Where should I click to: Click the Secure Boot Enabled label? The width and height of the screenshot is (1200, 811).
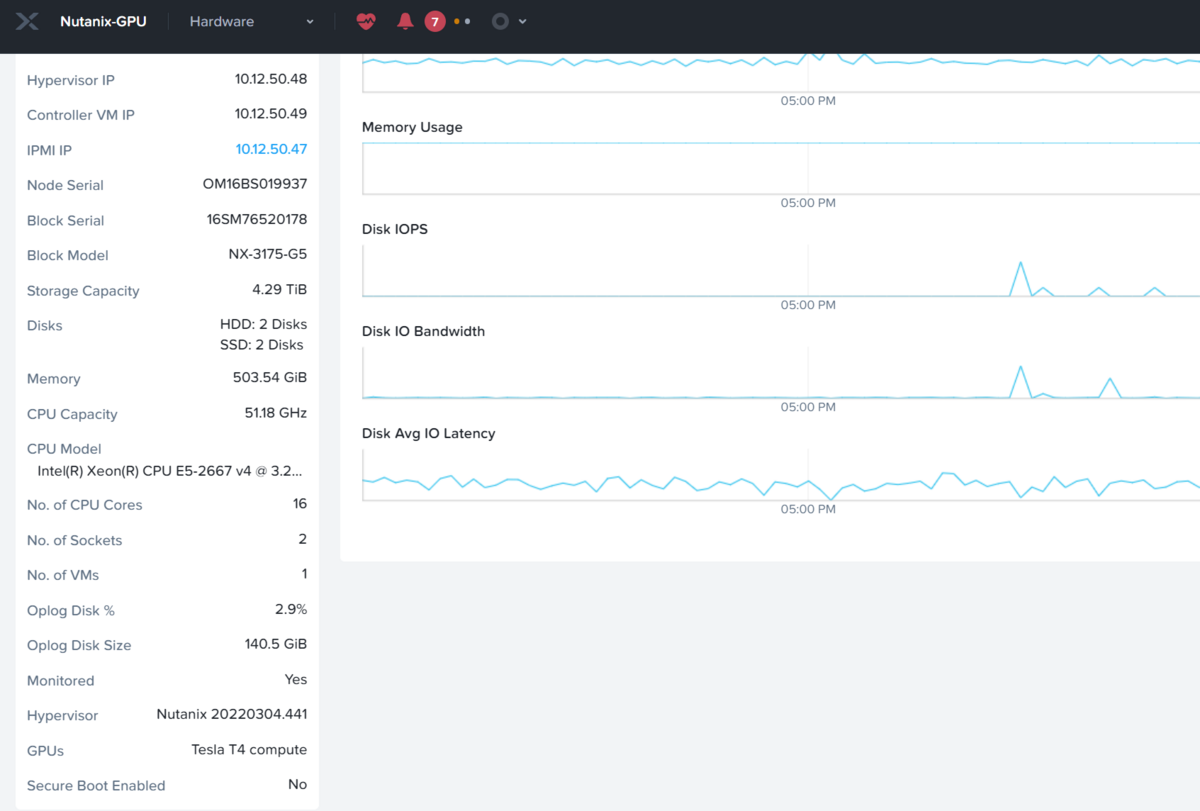point(96,785)
